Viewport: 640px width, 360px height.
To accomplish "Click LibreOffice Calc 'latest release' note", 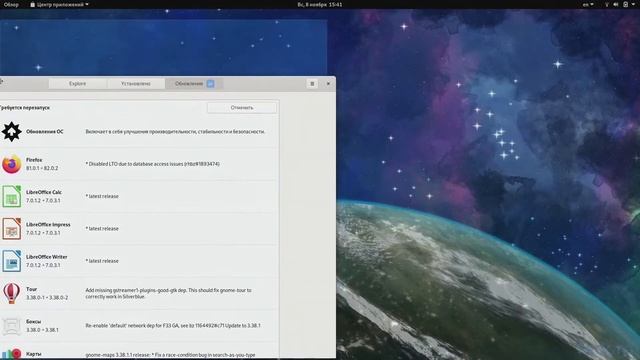I will [x=102, y=196].
